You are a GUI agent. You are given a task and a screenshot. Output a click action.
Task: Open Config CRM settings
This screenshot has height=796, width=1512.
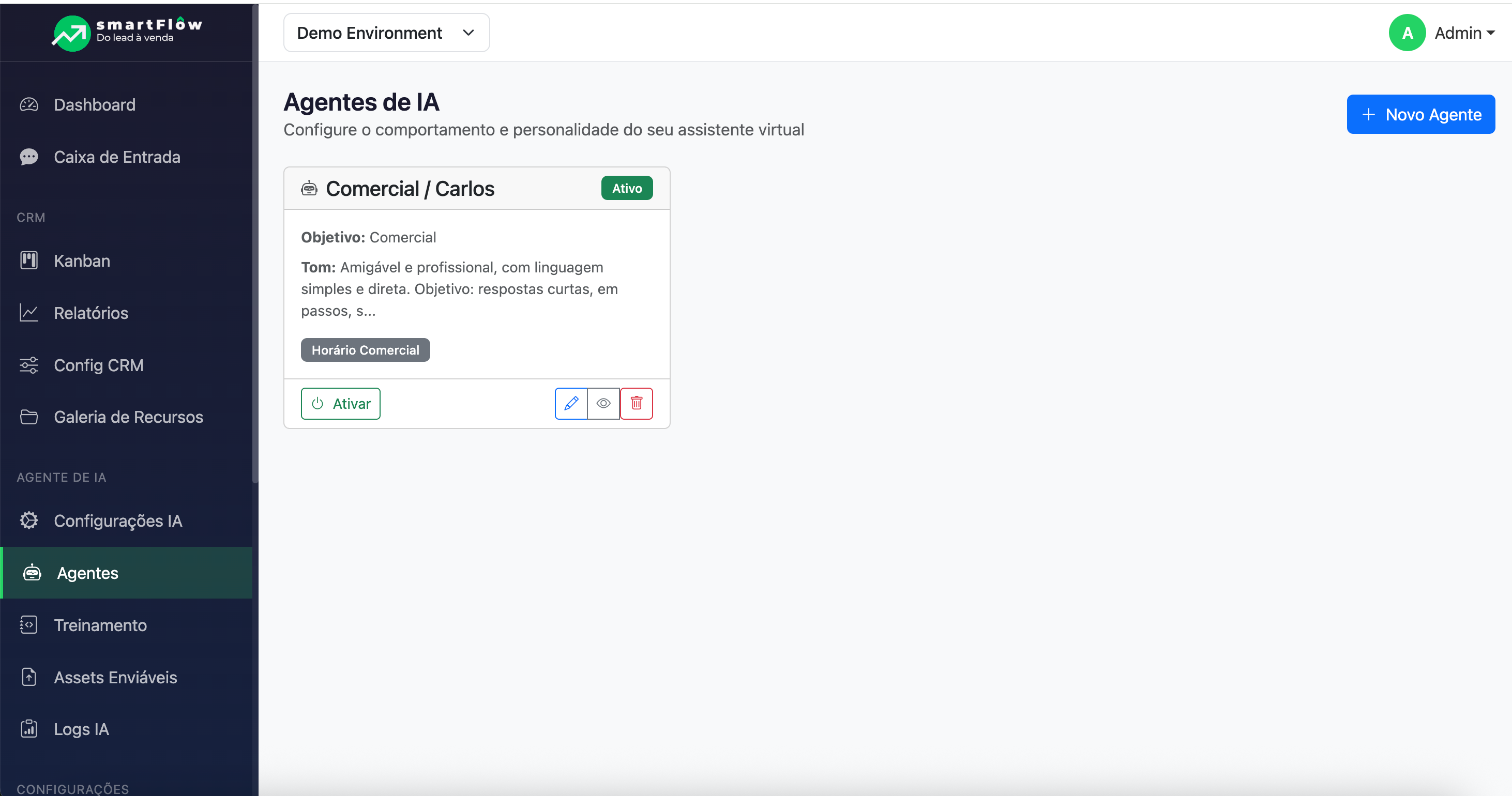click(x=98, y=365)
